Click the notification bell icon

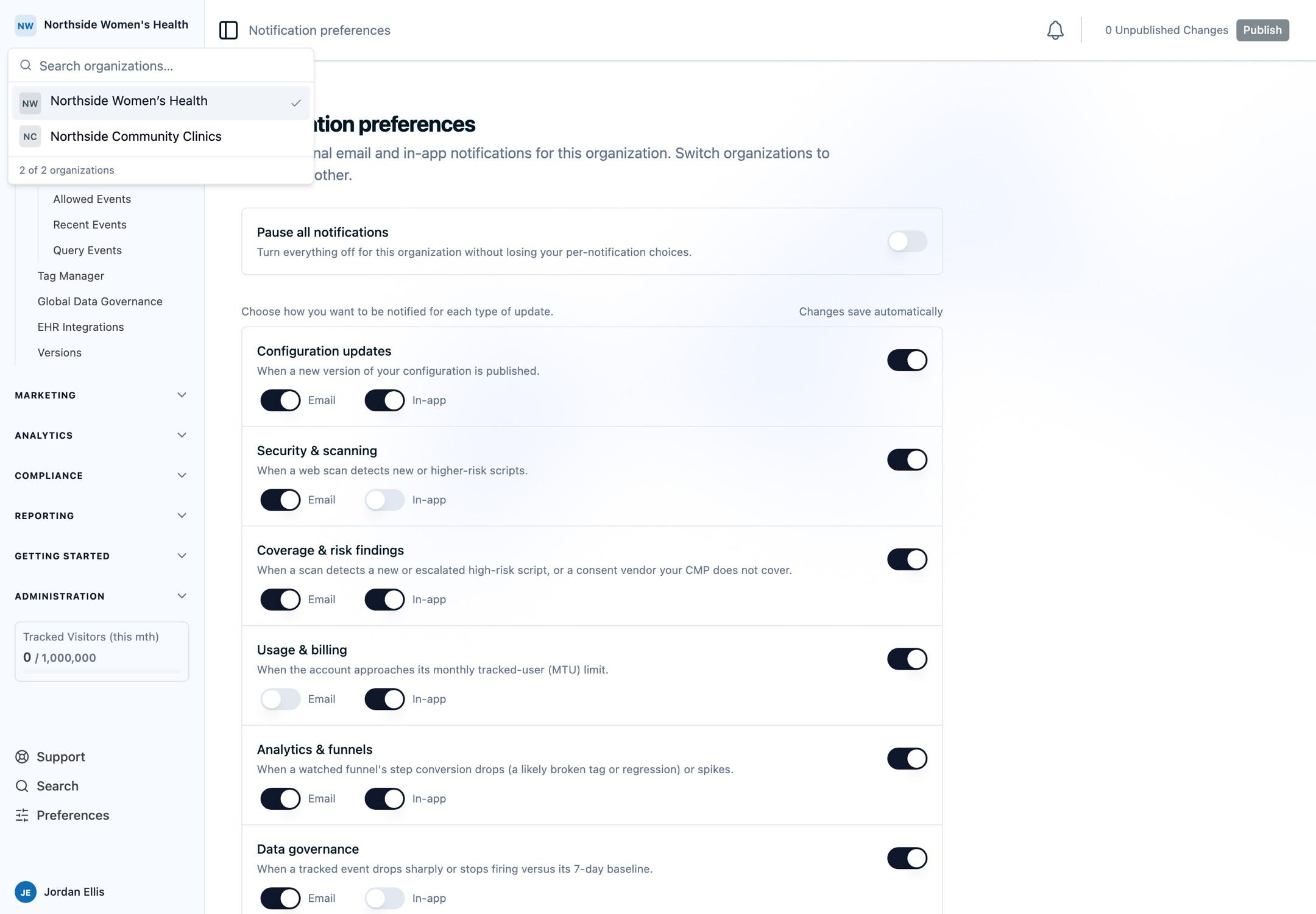1055,30
